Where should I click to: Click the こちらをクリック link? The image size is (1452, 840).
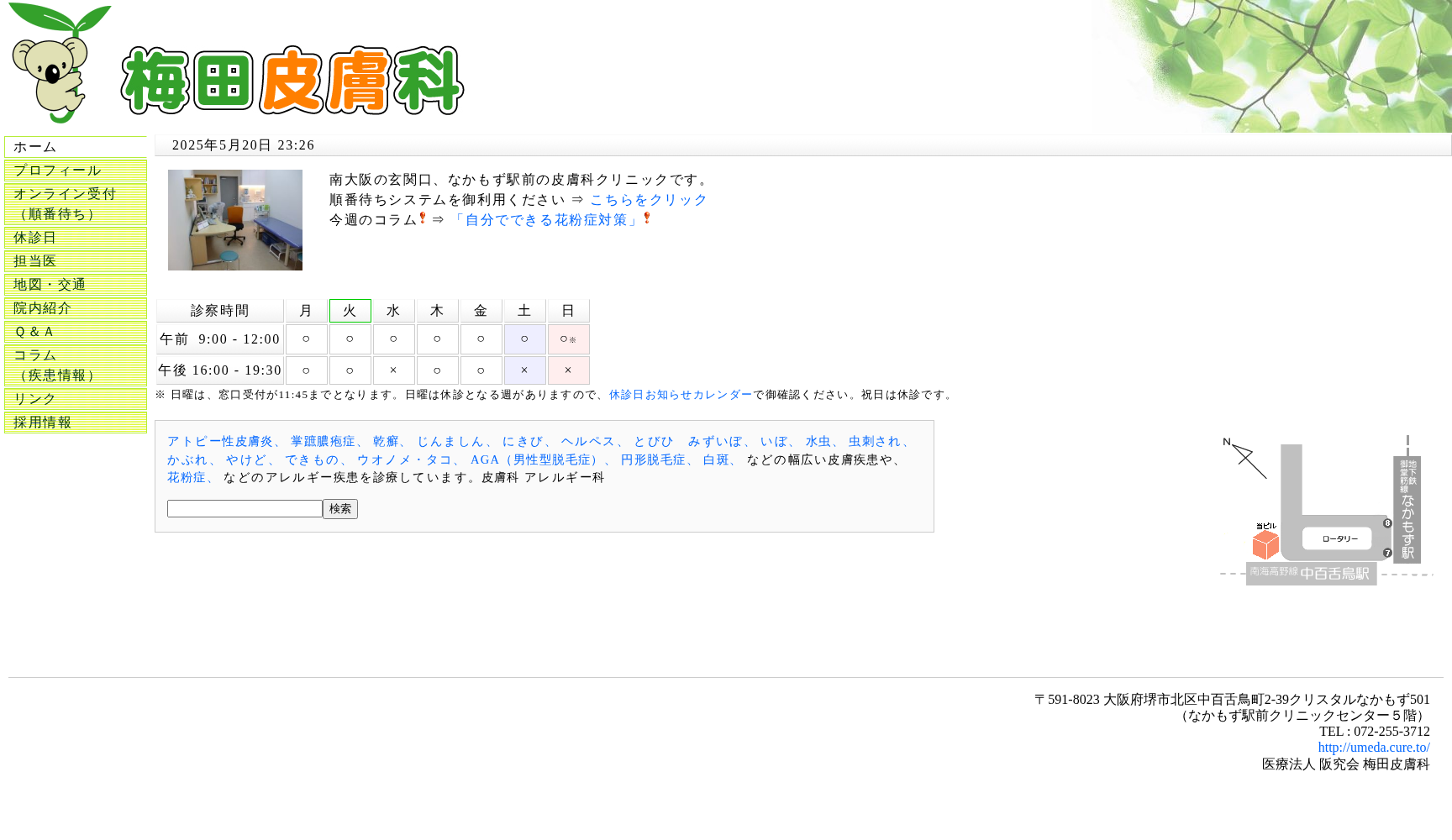click(649, 200)
